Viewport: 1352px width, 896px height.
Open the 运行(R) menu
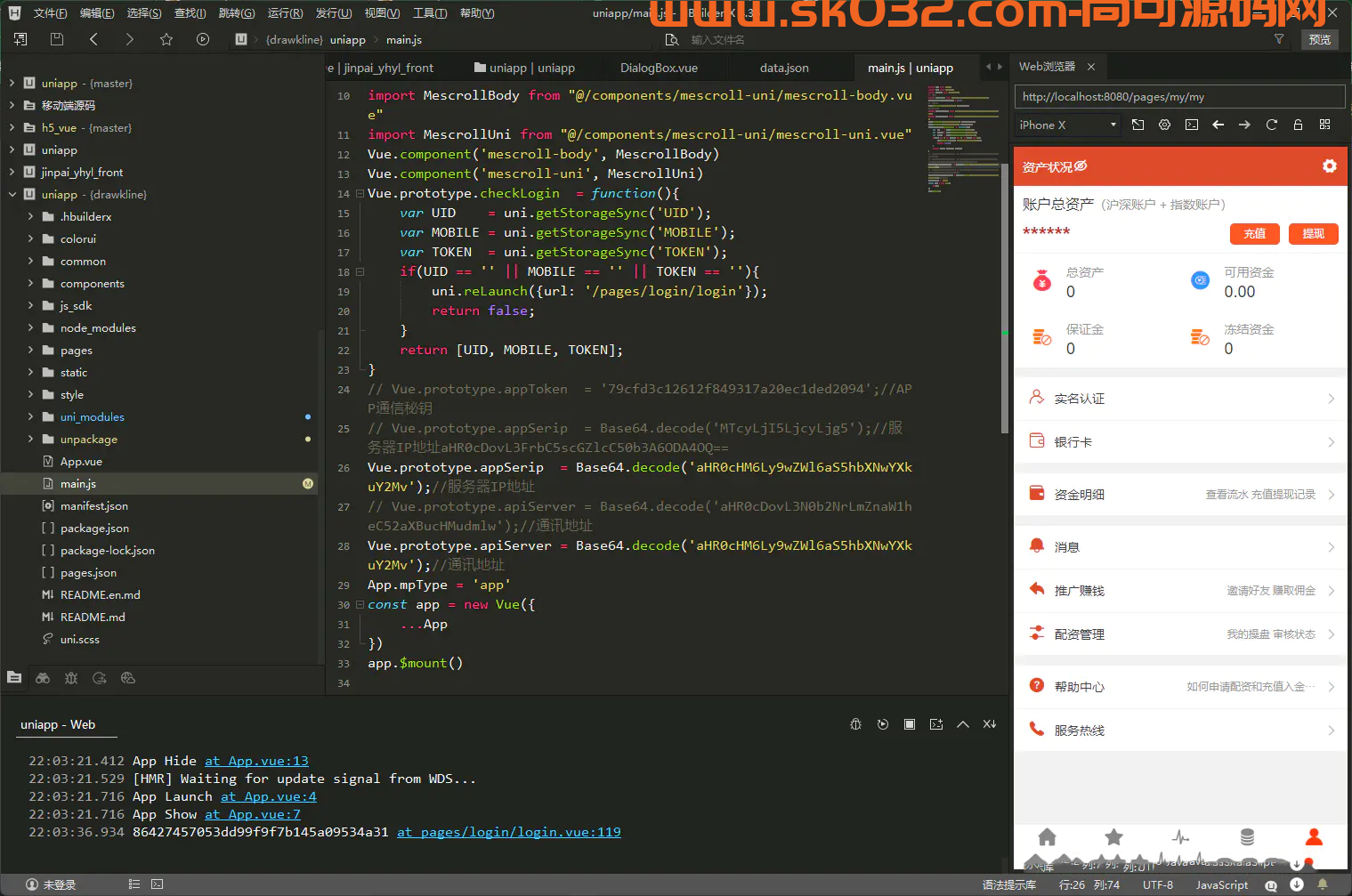tap(285, 13)
